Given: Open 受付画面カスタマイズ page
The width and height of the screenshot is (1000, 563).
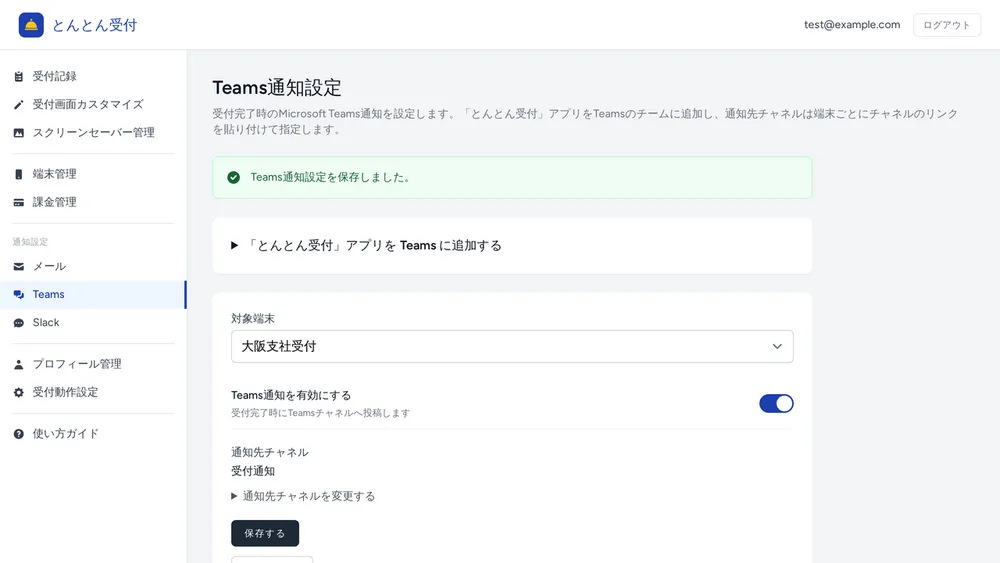Looking at the screenshot, I should click(93, 105).
